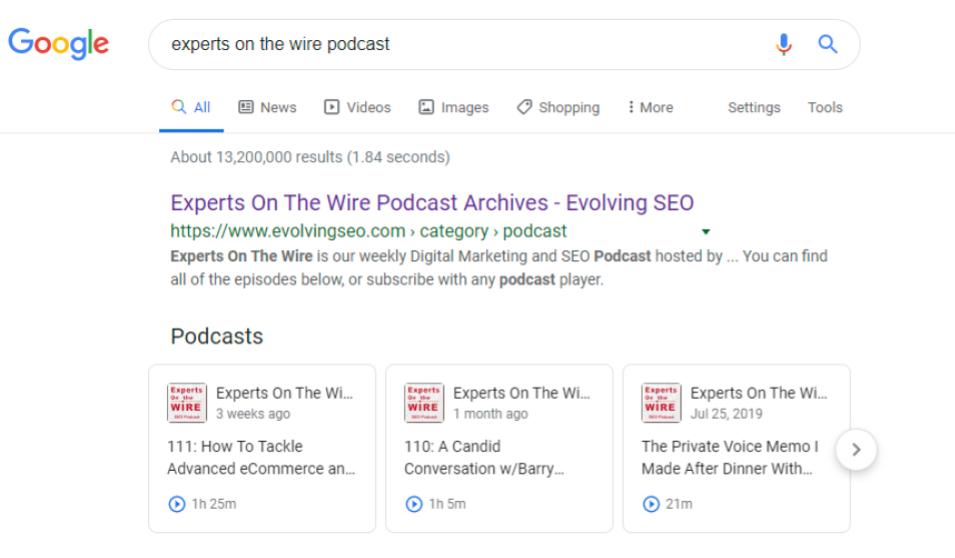Image resolution: width=955 pixels, height=558 pixels.
Task: Click the evolvingseo.com breadcrumb URL
Action: [x=368, y=231]
